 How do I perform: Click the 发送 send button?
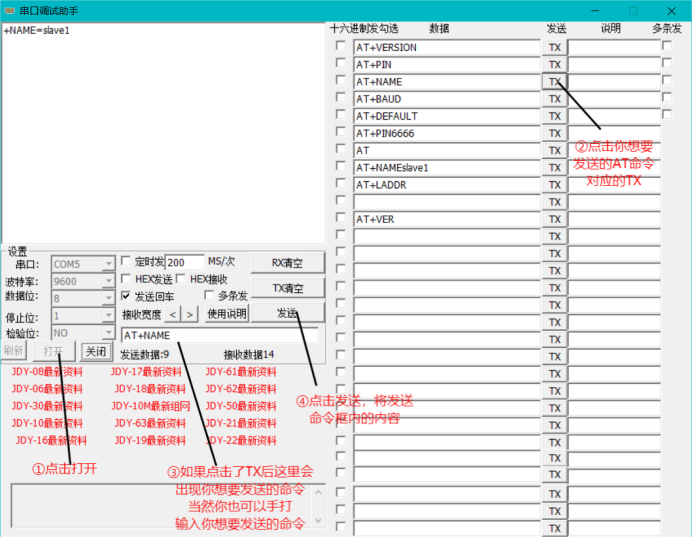click(287, 313)
